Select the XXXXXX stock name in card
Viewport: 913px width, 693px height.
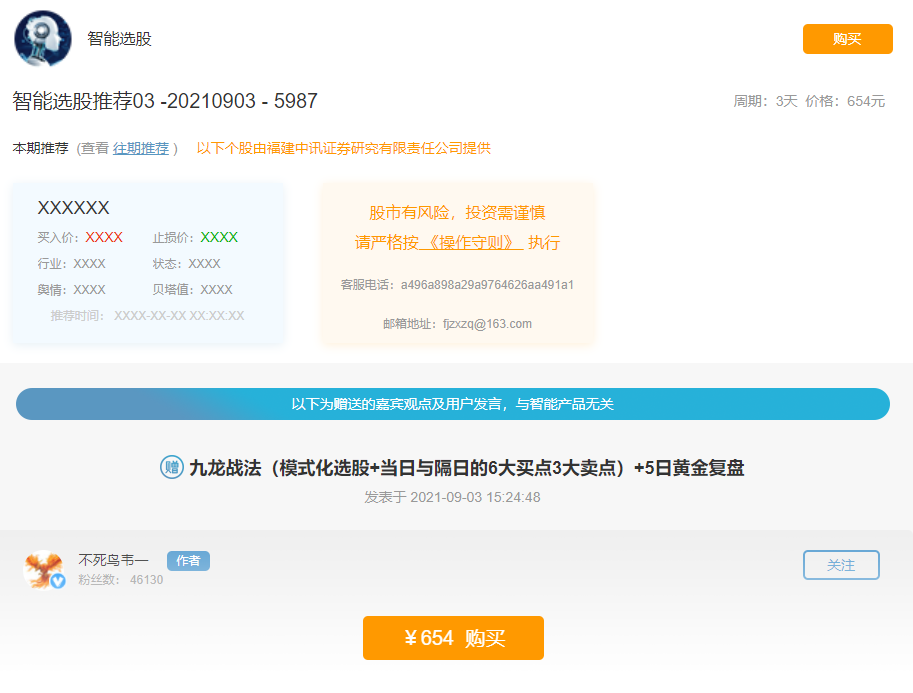73,208
